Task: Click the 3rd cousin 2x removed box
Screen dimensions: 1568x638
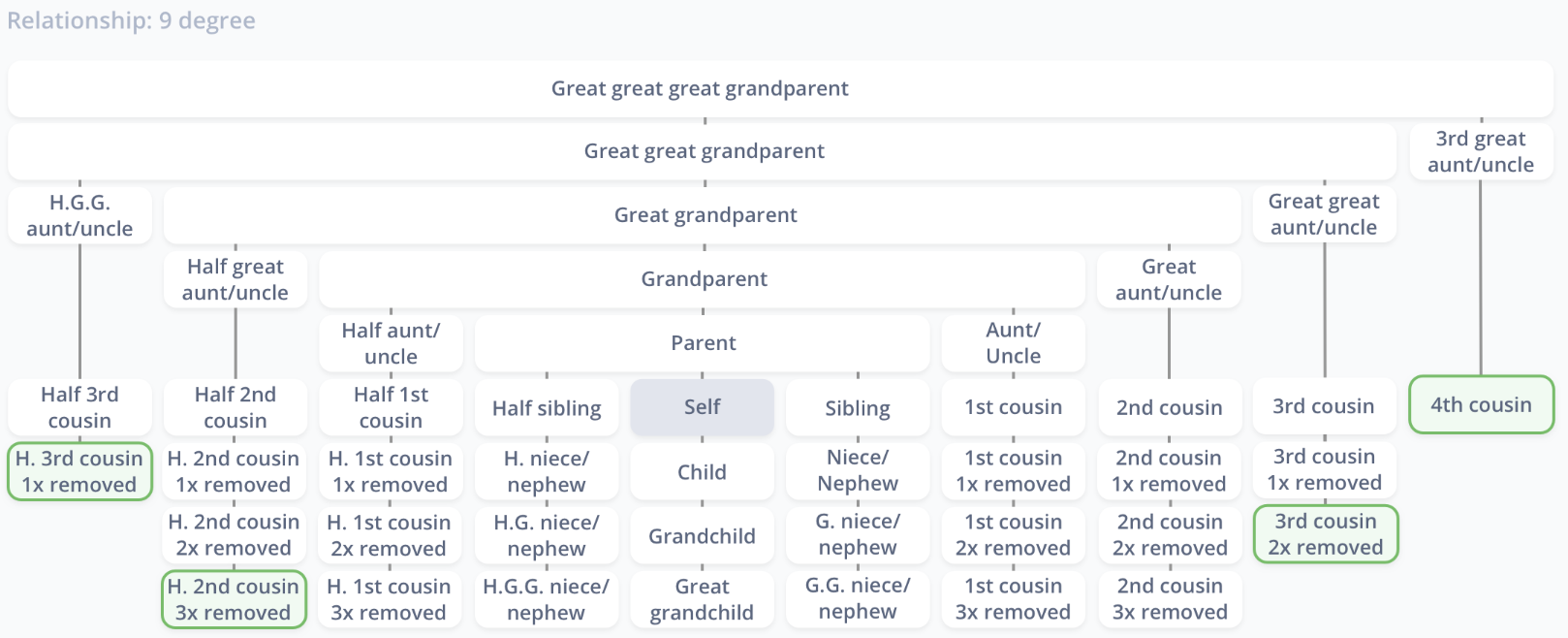Action: point(1325,534)
